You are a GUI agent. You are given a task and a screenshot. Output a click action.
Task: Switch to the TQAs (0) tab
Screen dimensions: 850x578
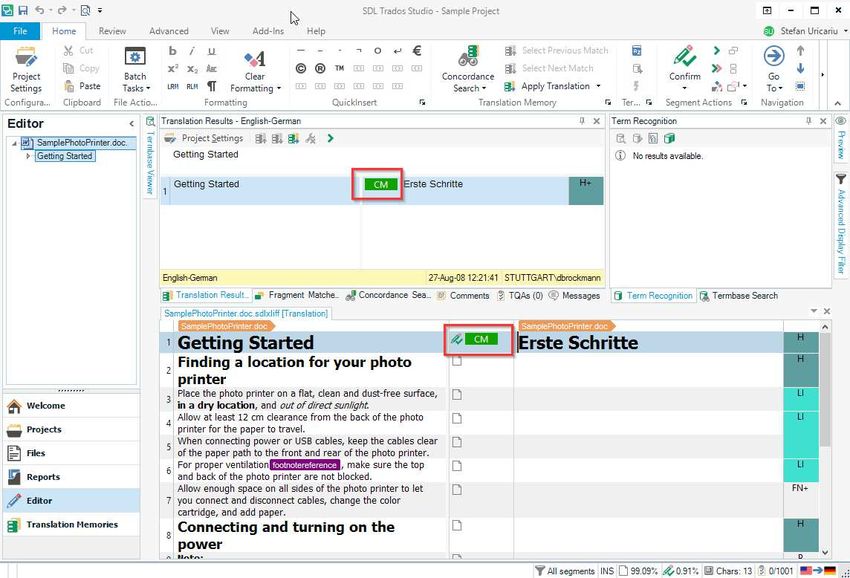pyautogui.click(x=520, y=296)
